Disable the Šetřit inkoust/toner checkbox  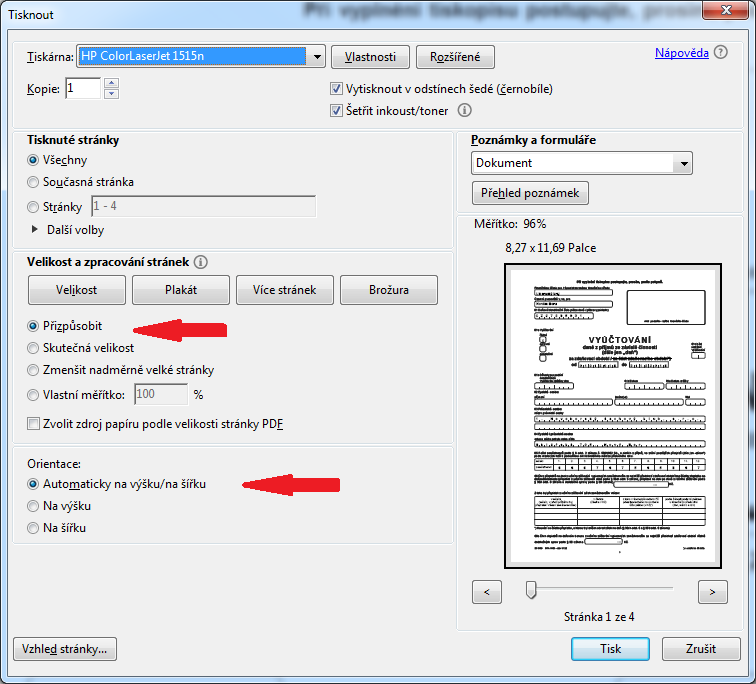click(337, 111)
